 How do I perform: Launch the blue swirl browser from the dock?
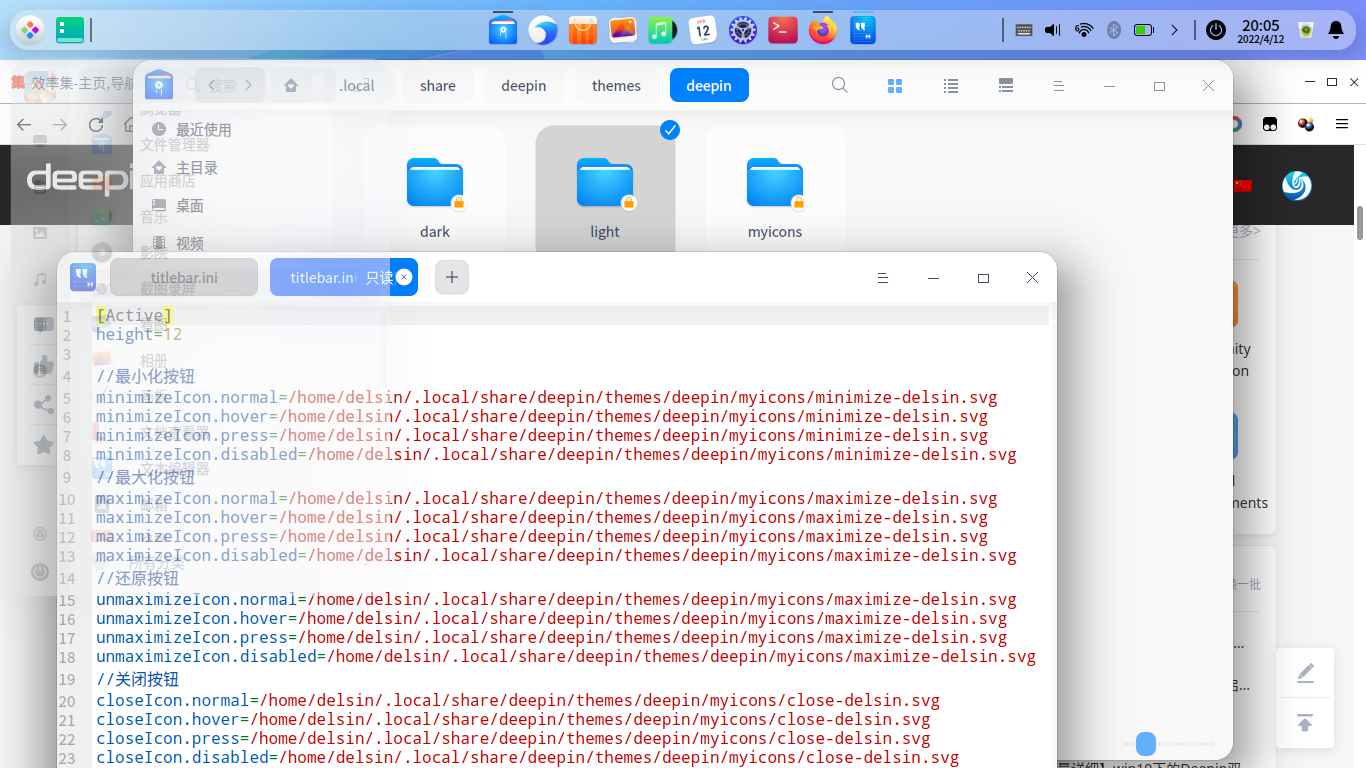click(543, 31)
